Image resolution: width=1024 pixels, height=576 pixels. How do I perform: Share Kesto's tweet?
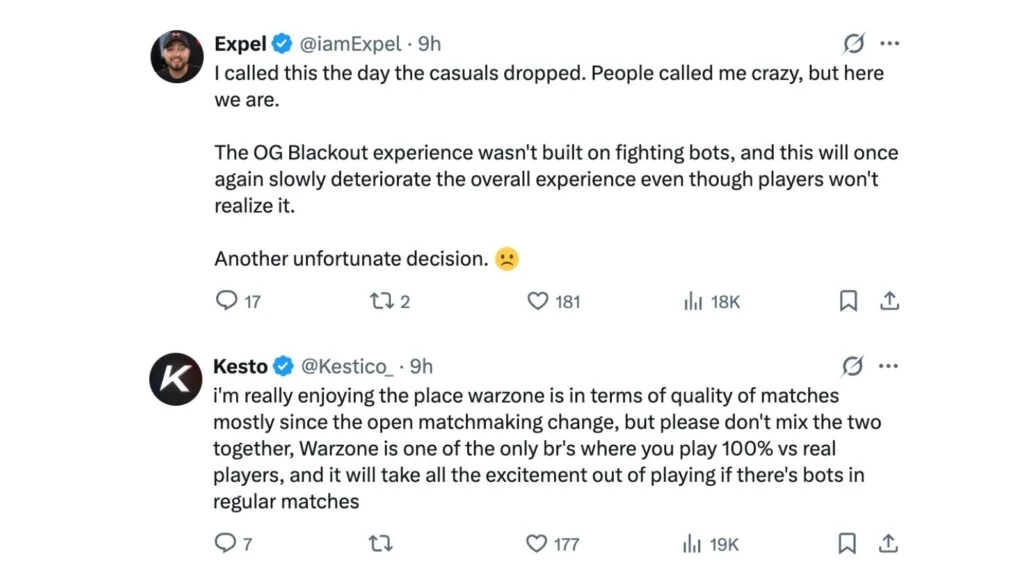[x=889, y=544]
